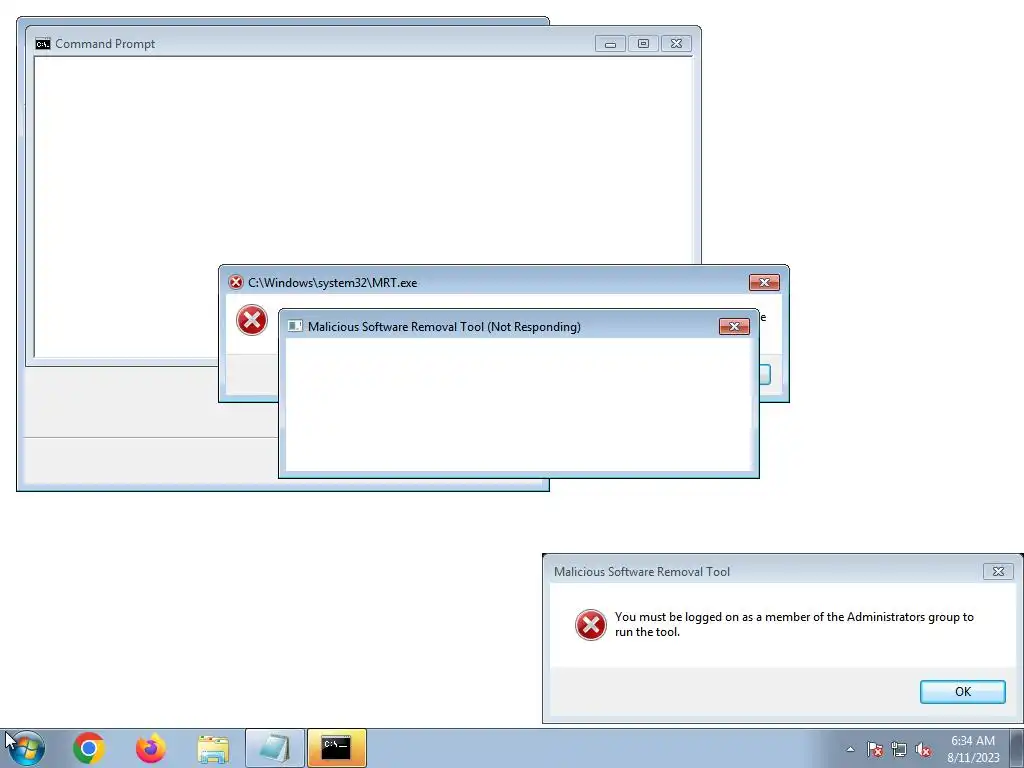Close the Command Prompt window
The width and height of the screenshot is (1024, 768).
click(676, 44)
